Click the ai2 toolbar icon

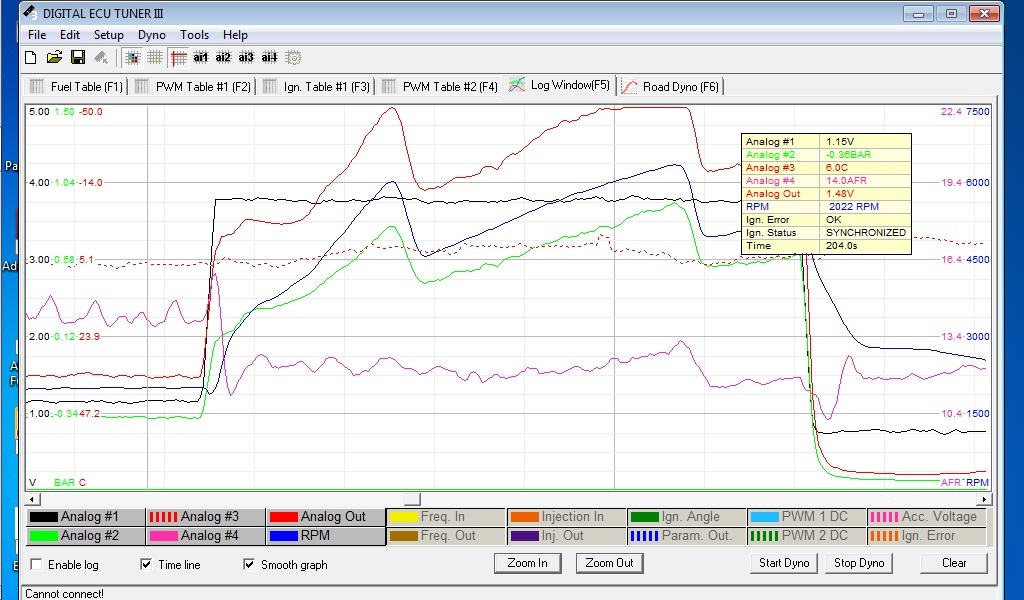pos(223,58)
